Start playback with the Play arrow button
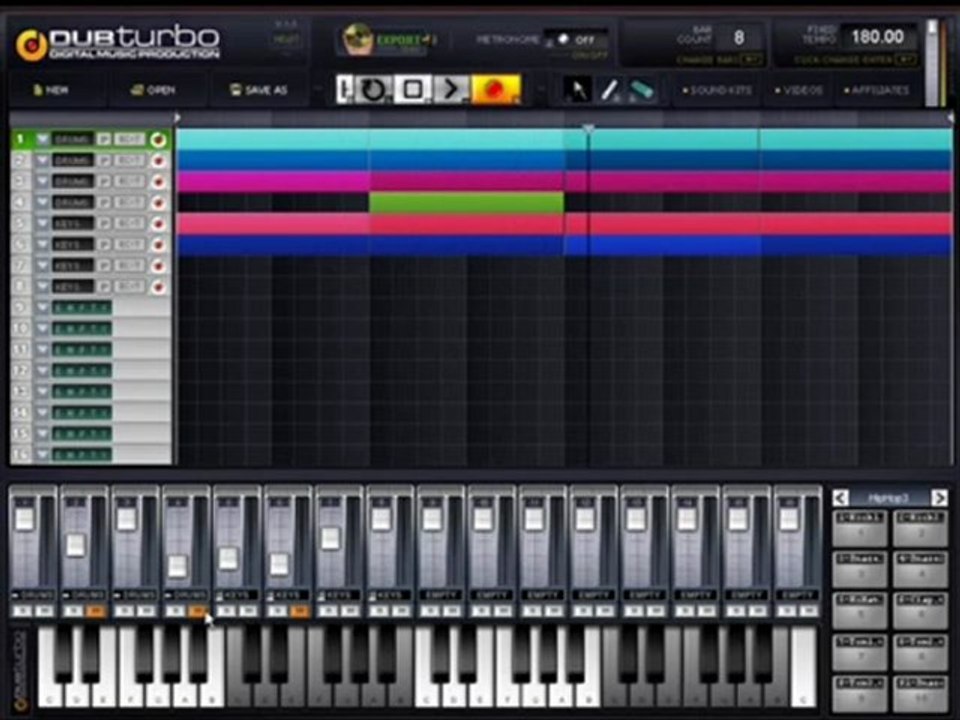The image size is (960, 720). coord(451,89)
